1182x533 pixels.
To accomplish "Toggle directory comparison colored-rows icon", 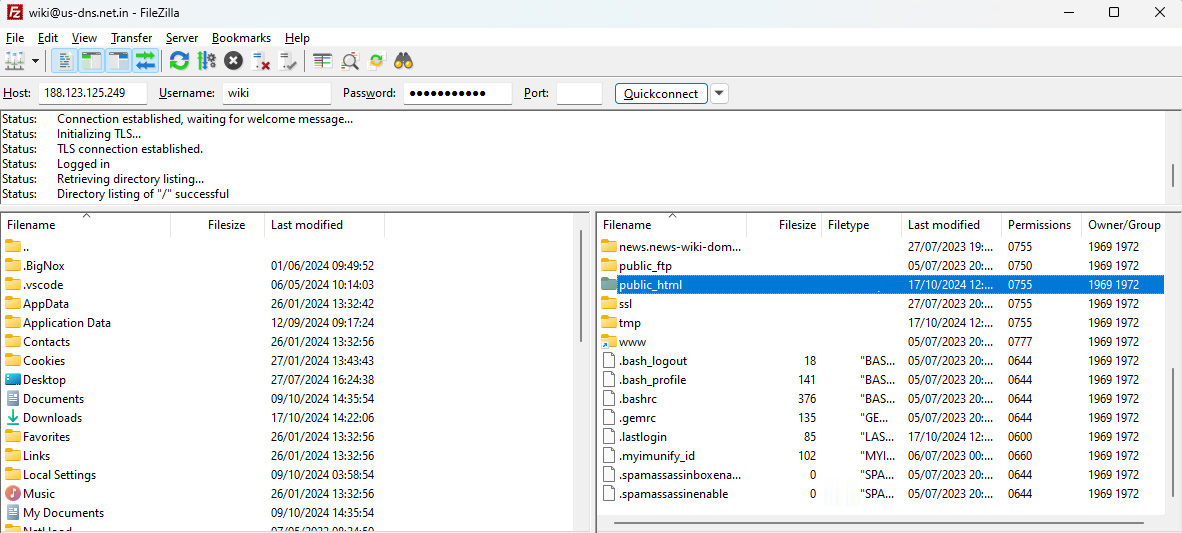I will pos(323,61).
